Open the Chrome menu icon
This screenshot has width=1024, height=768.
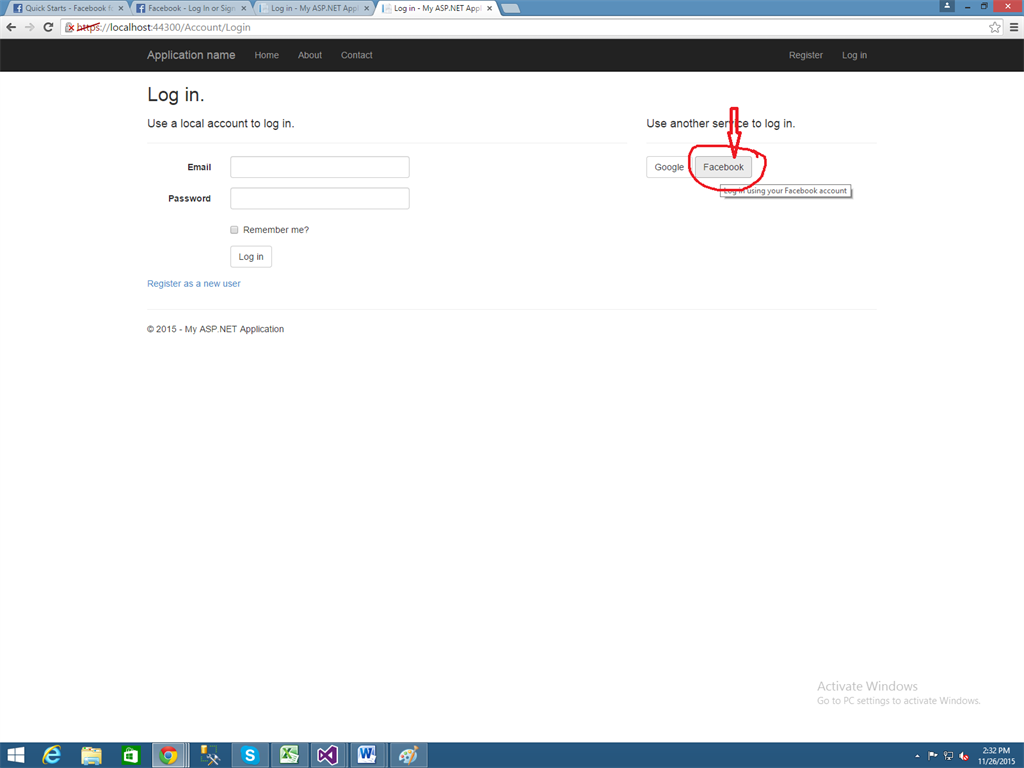click(1013, 27)
